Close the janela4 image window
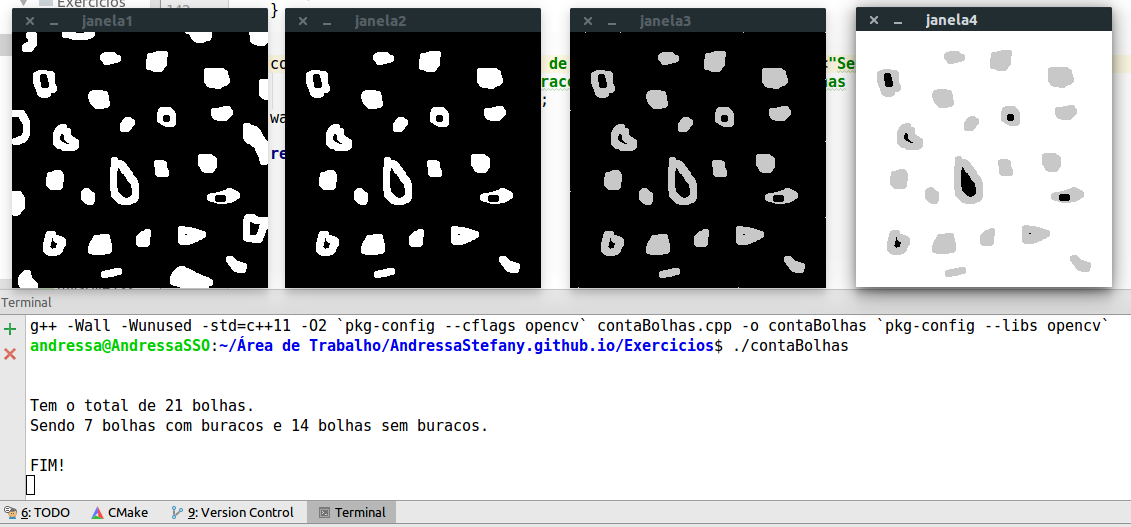Image resolution: width=1131 pixels, height=527 pixels. click(x=874, y=20)
